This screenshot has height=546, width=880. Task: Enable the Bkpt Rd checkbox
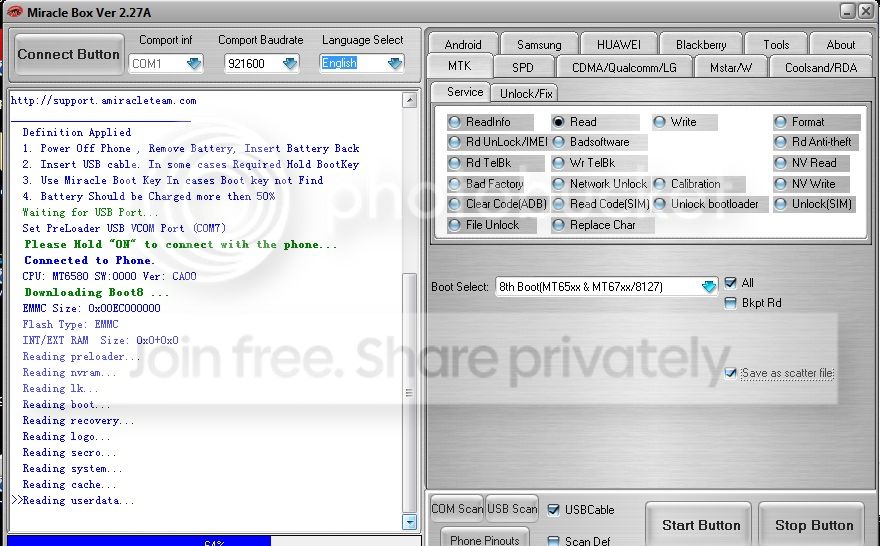tap(731, 303)
